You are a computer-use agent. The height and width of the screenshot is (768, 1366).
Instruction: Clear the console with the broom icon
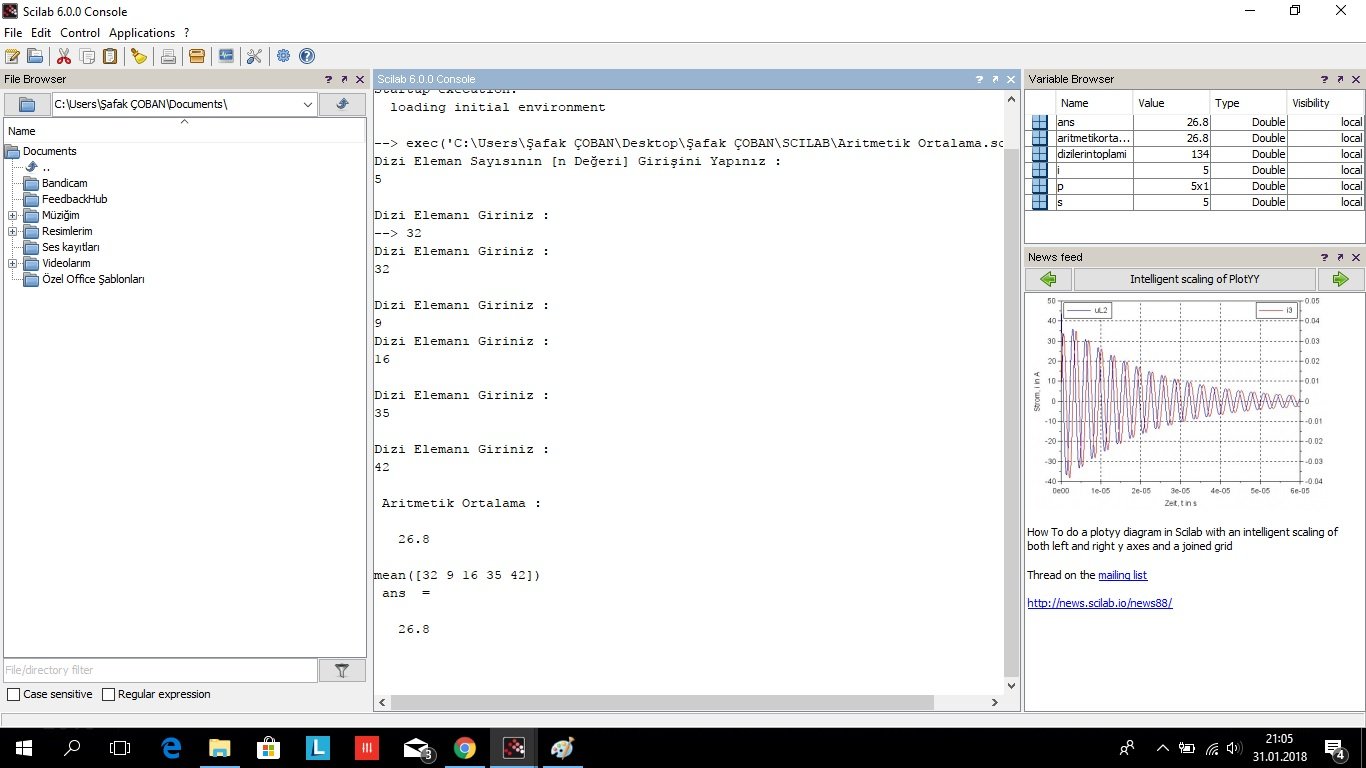tap(139, 56)
